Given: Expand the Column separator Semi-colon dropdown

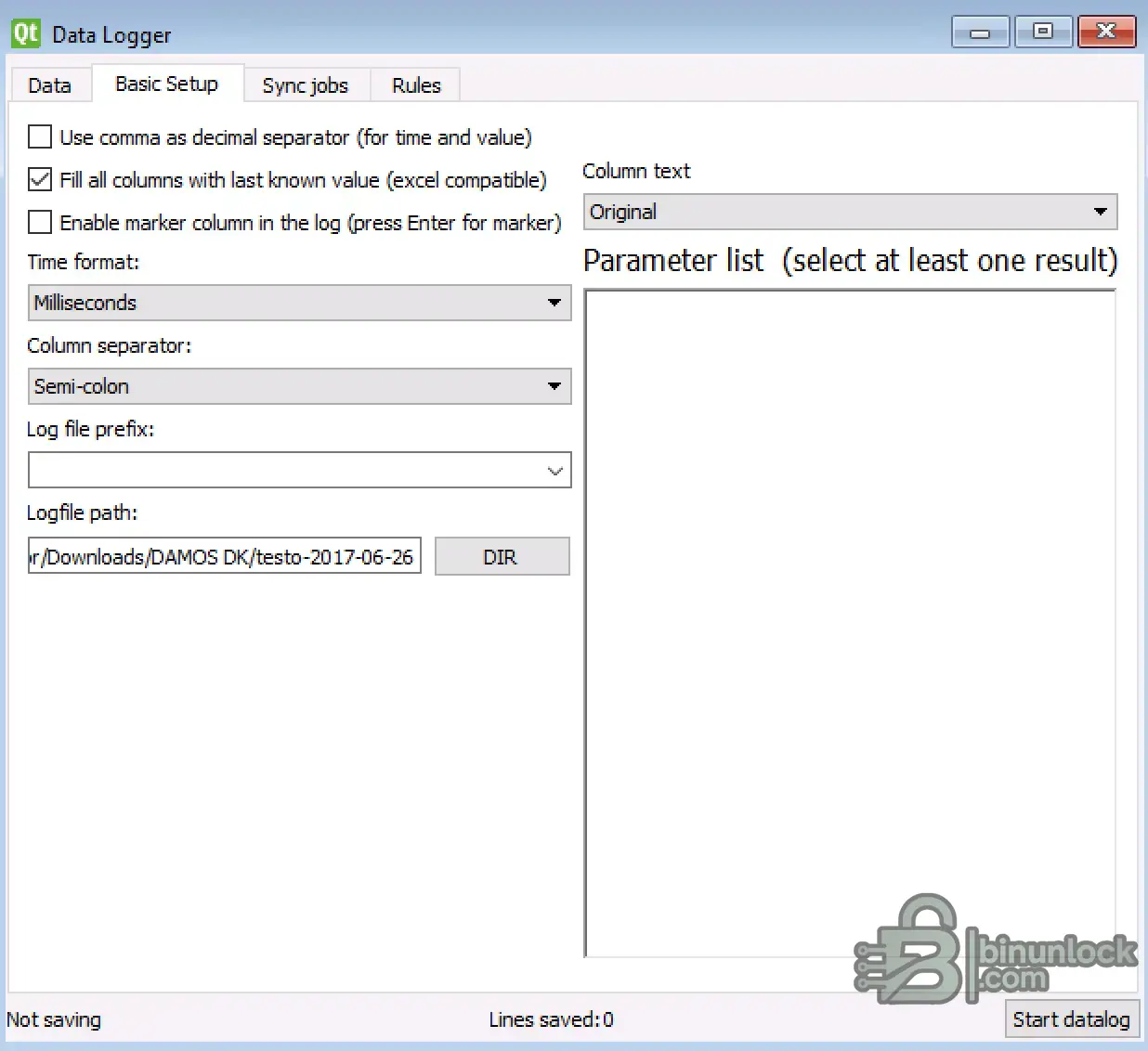Looking at the screenshot, I should (299, 386).
